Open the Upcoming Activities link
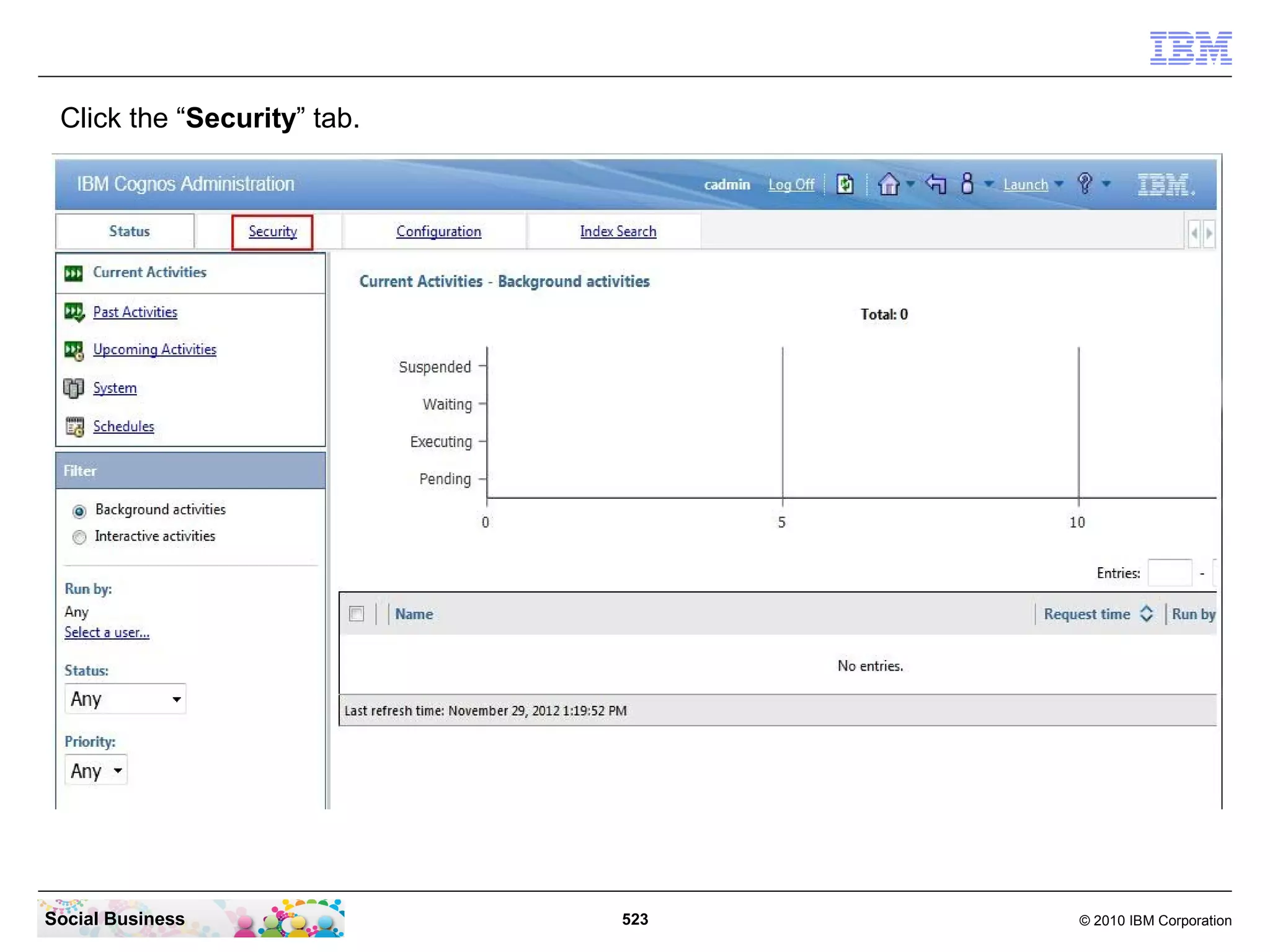This screenshot has width=1270, height=952. (x=154, y=350)
